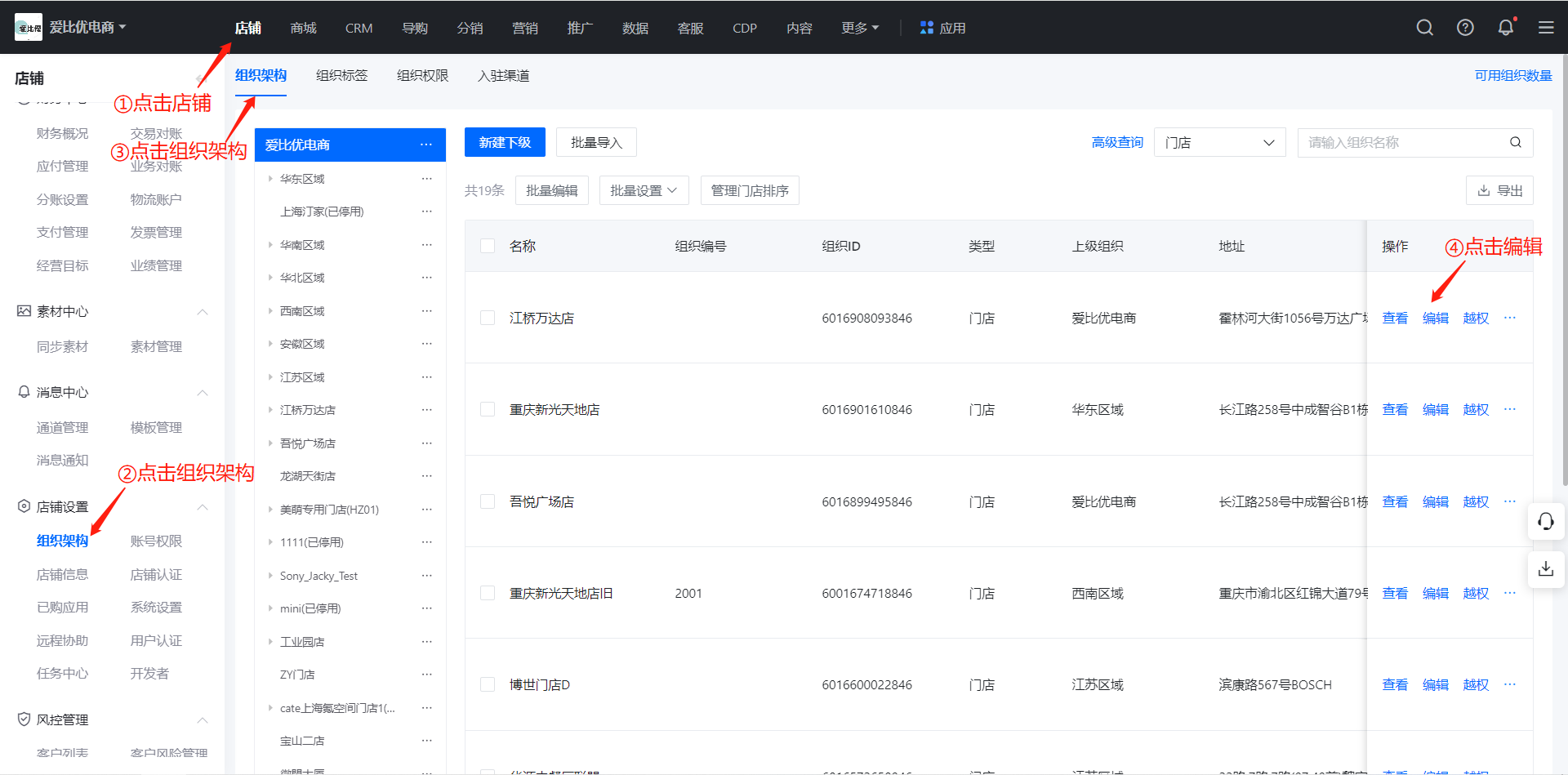1568x775 pixels.
Task: Click the 风控管理 shield icon in the sidebar
Action: [x=24, y=719]
